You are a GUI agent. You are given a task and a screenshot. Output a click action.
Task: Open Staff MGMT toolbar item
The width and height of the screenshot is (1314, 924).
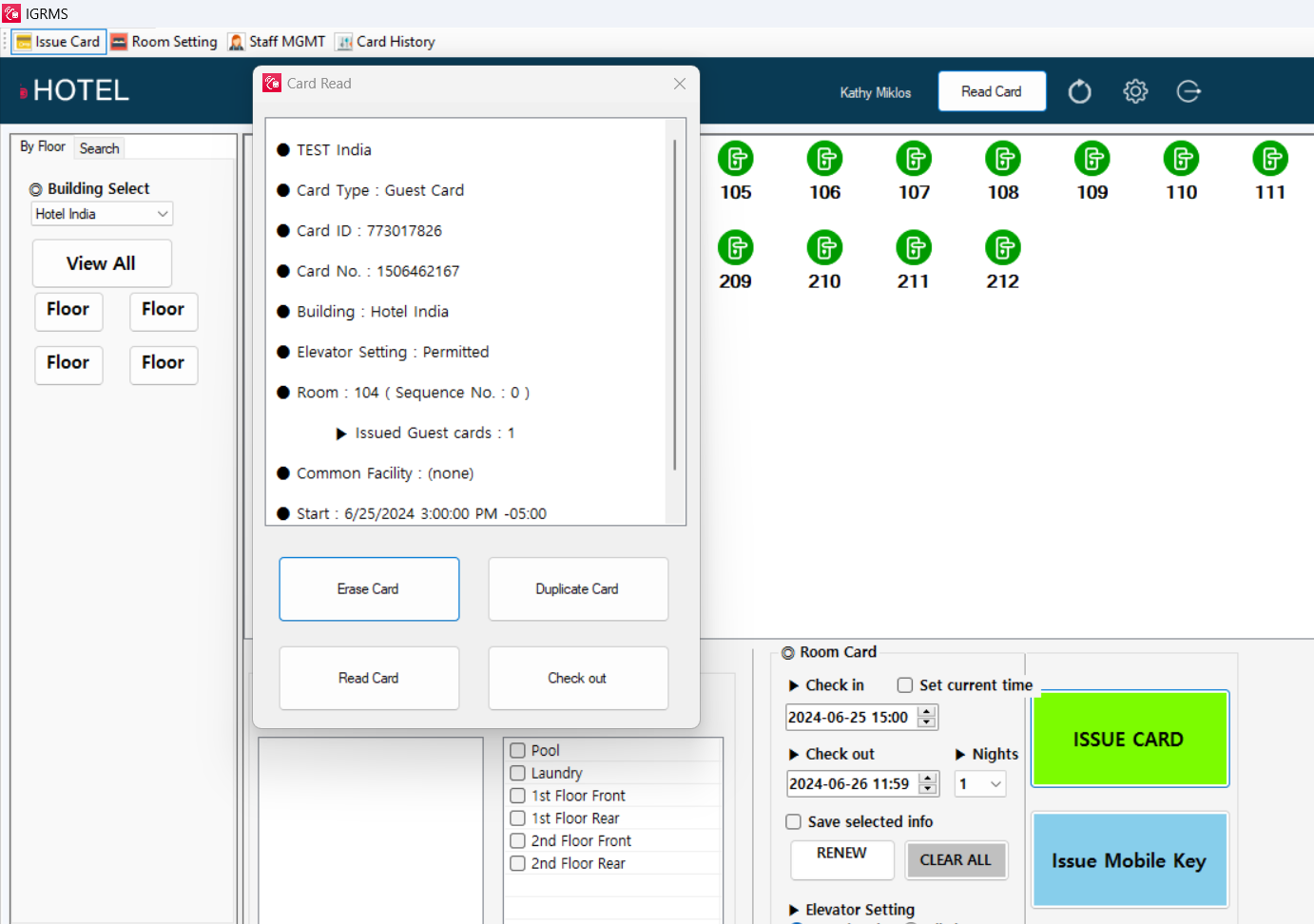pyautogui.click(x=277, y=42)
